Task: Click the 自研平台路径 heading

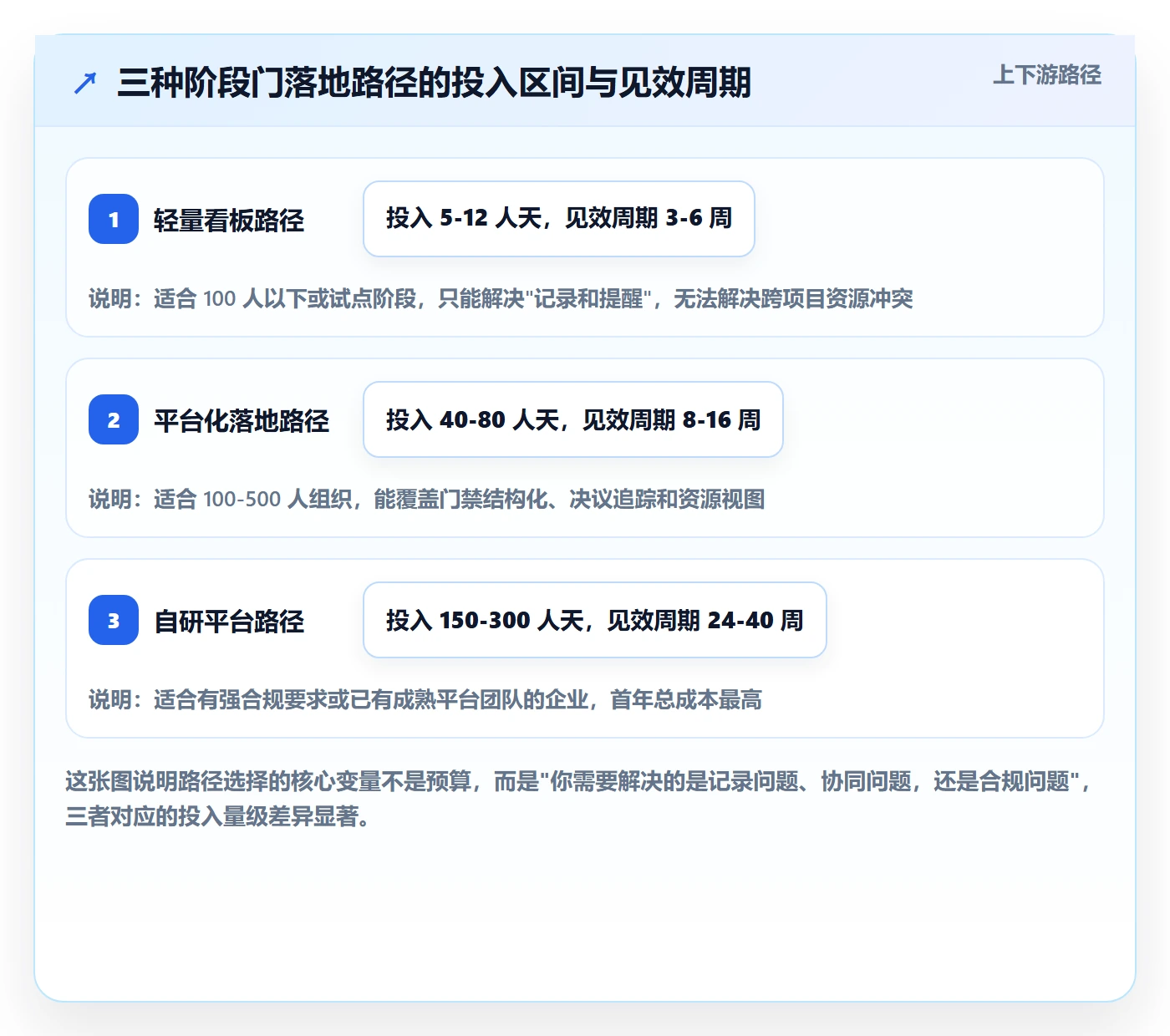Action: click(x=229, y=622)
